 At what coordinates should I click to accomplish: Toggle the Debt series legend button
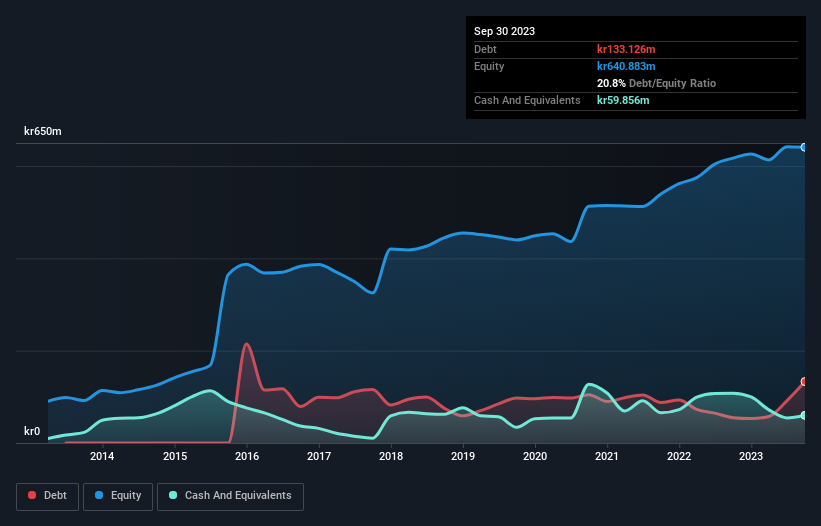(47, 496)
